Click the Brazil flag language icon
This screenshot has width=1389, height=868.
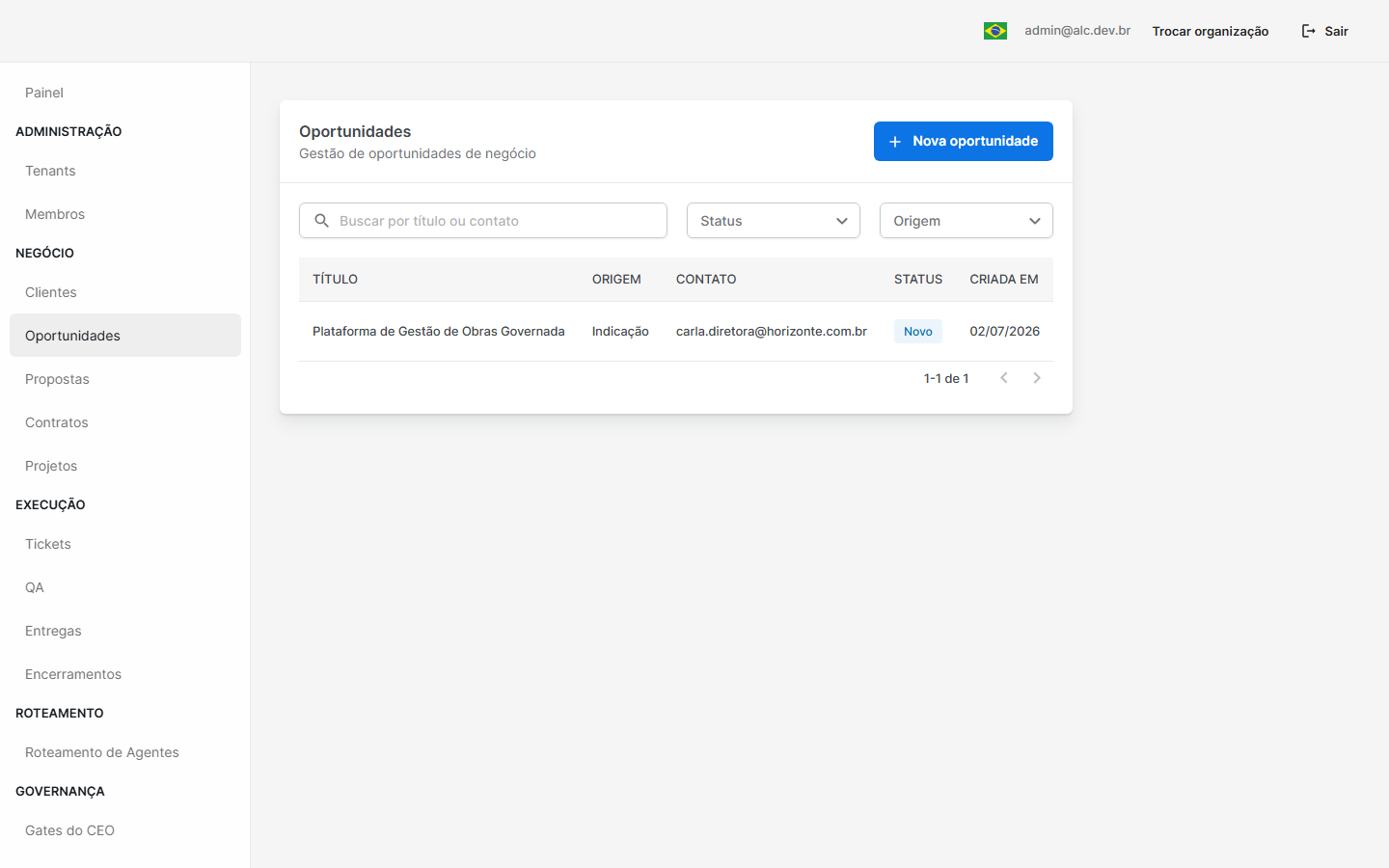pyautogui.click(x=994, y=31)
